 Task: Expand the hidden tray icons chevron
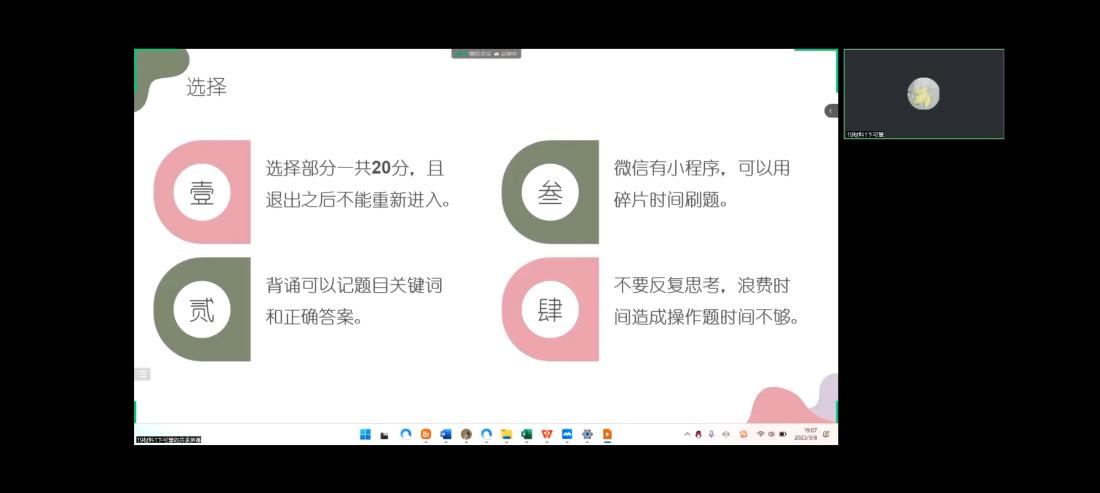[687, 434]
